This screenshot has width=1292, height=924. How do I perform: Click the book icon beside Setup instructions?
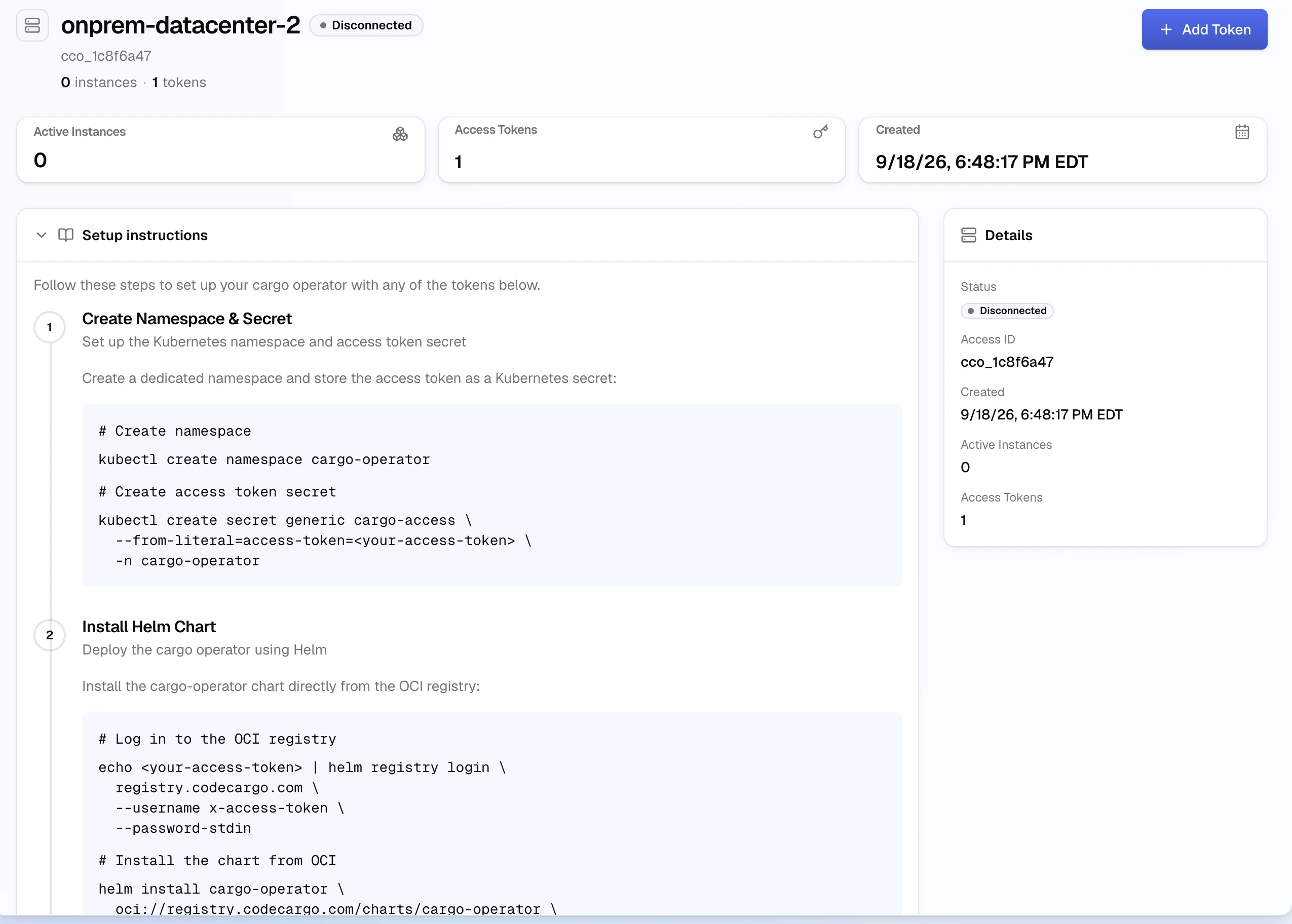point(66,235)
